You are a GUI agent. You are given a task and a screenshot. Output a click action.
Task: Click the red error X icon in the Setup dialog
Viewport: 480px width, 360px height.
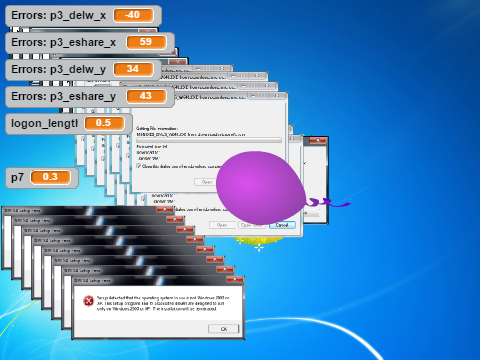click(88, 301)
